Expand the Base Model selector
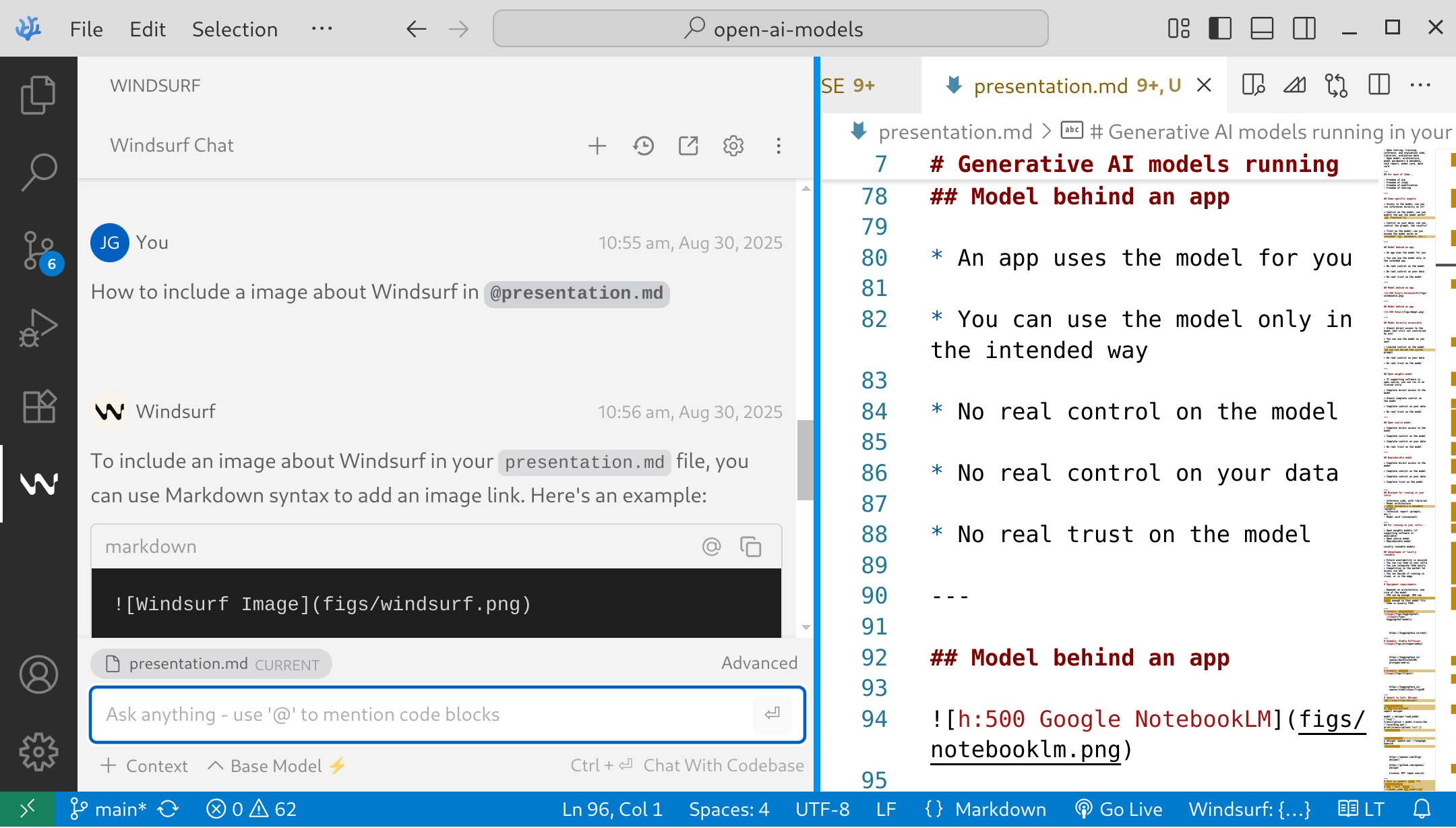The height and width of the screenshot is (828, 1456). click(x=276, y=766)
